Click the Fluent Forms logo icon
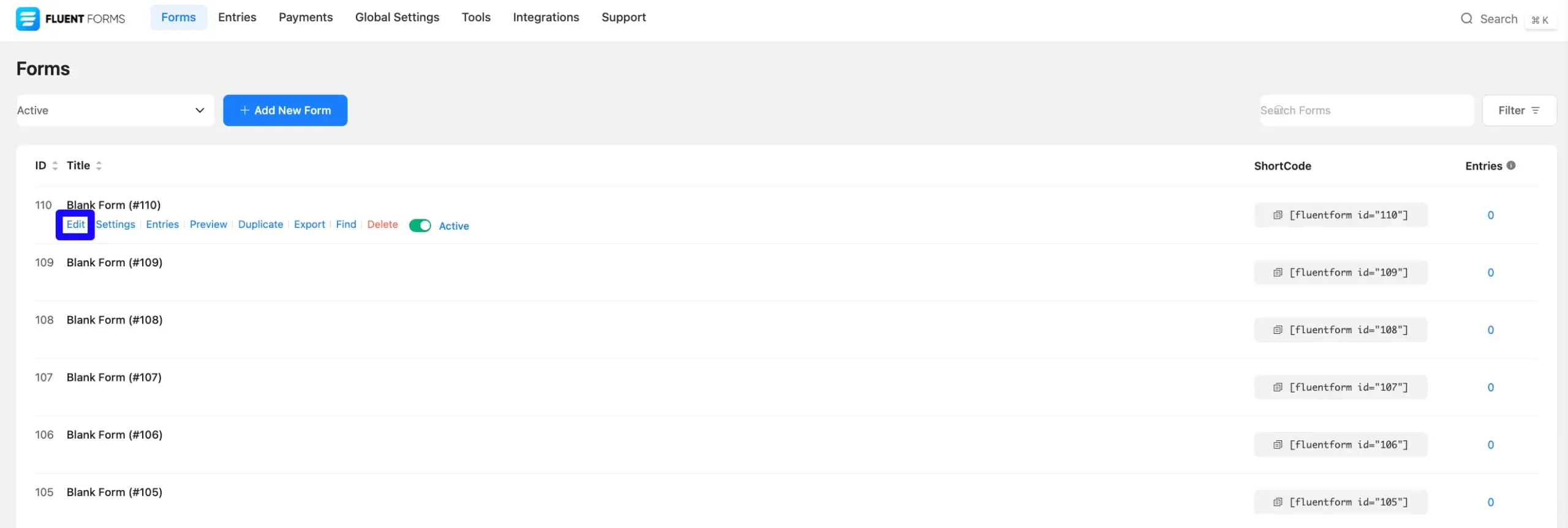Viewport: 1568px width, 528px height. coord(28,18)
